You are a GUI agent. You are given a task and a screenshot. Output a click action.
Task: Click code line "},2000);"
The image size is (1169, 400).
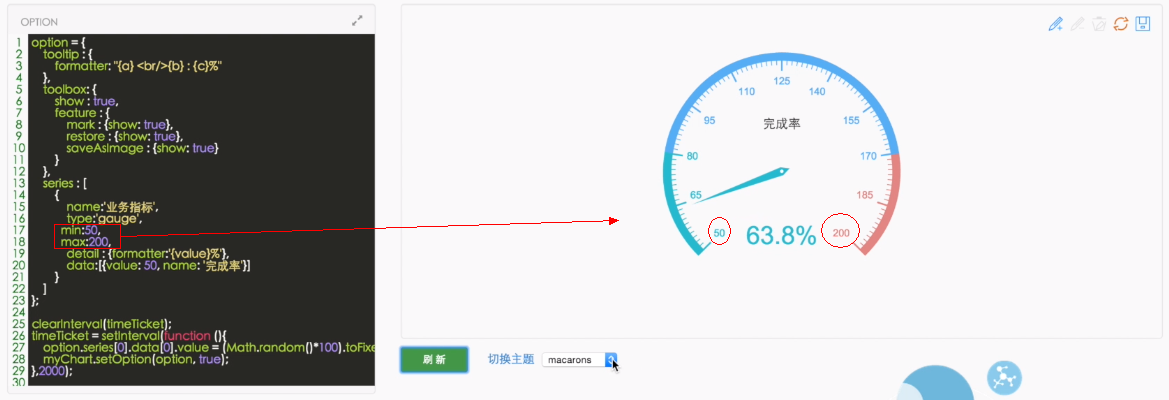tap(52, 371)
